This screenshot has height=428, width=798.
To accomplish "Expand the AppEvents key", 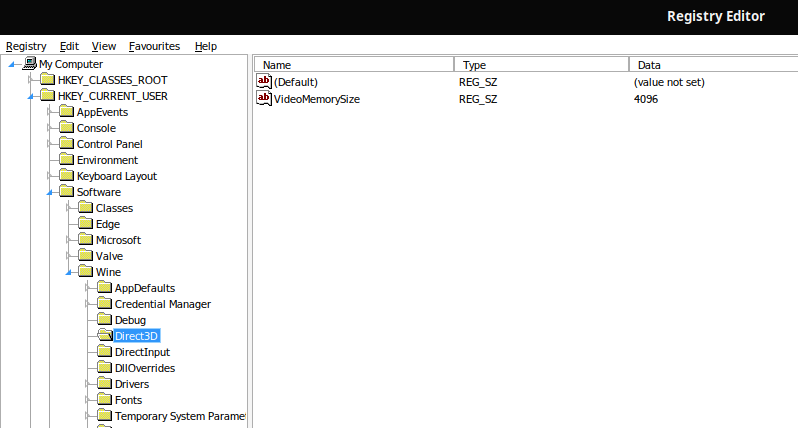I will pyautogui.click(x=49, y=112).
